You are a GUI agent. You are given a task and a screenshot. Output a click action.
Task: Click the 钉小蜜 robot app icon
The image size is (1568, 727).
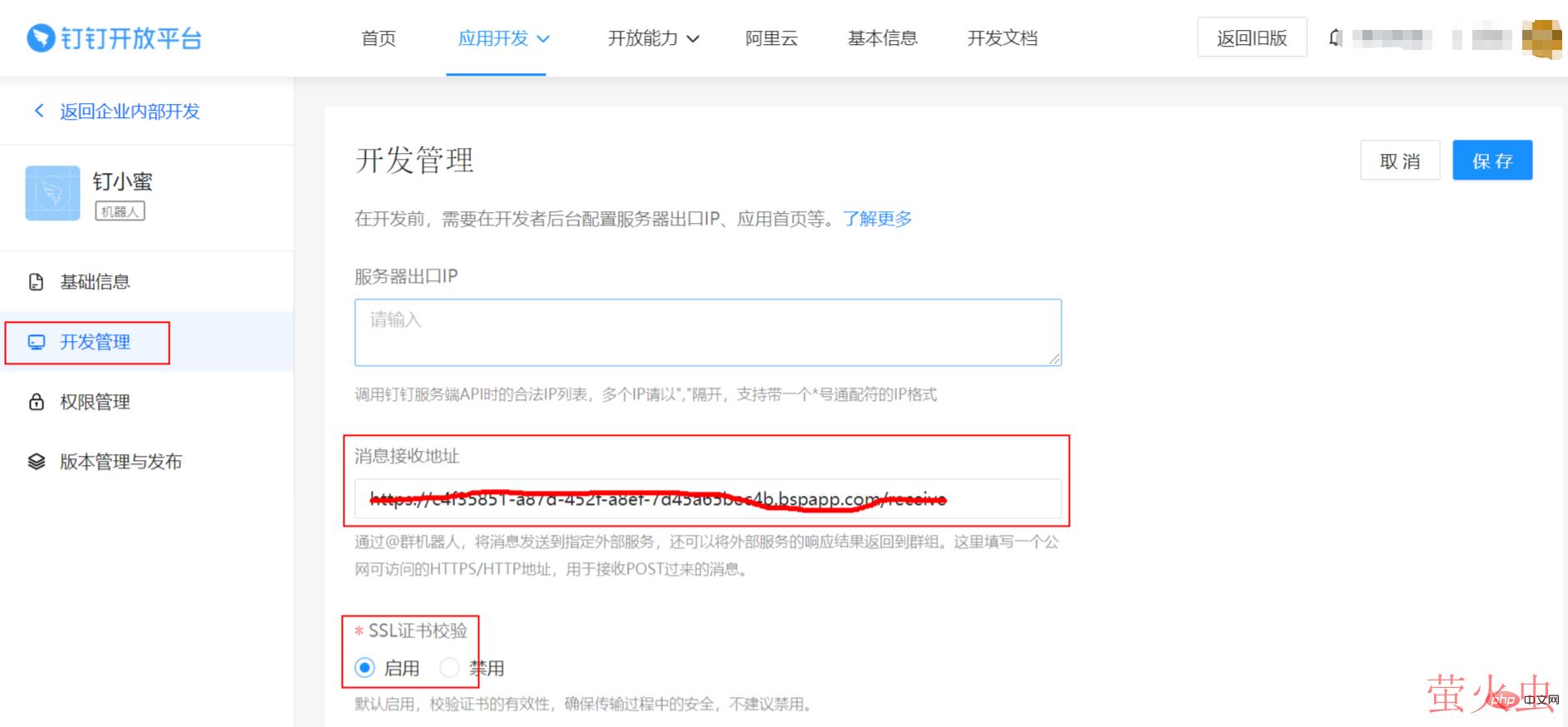pos(53,193)
